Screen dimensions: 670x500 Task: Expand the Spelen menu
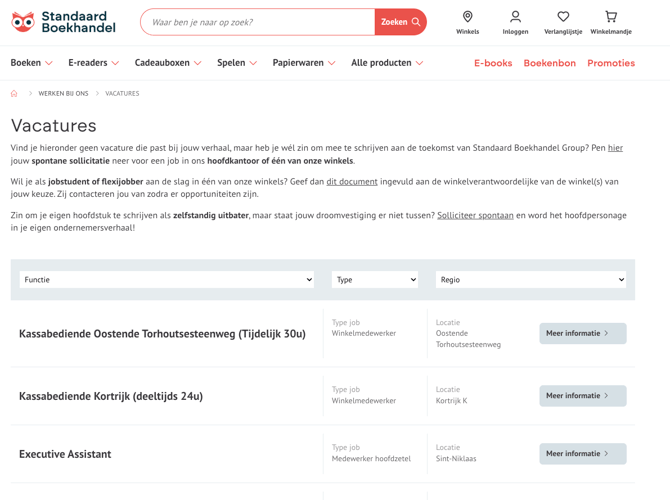[x=237, y=63]
